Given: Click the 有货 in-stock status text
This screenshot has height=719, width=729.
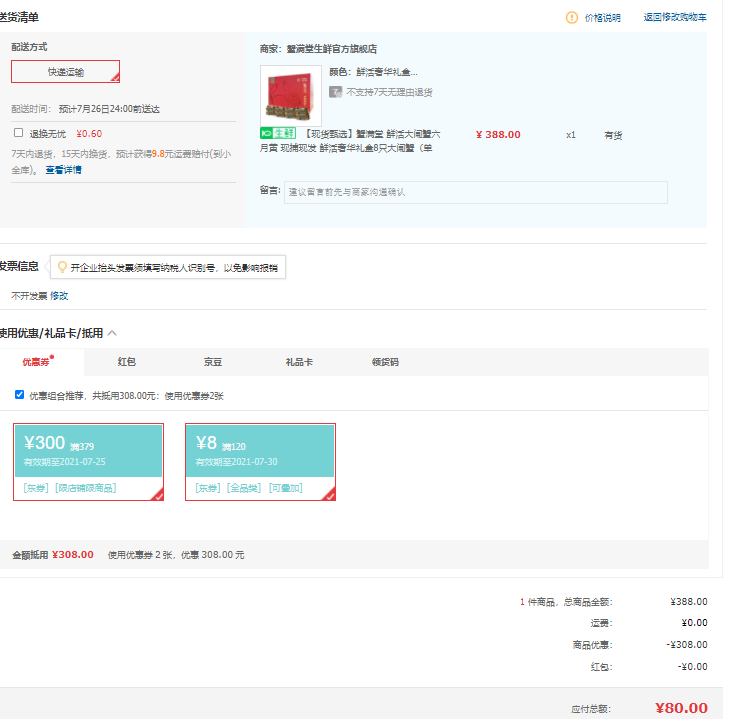Looking at the screenshot, I should (613, 135).
